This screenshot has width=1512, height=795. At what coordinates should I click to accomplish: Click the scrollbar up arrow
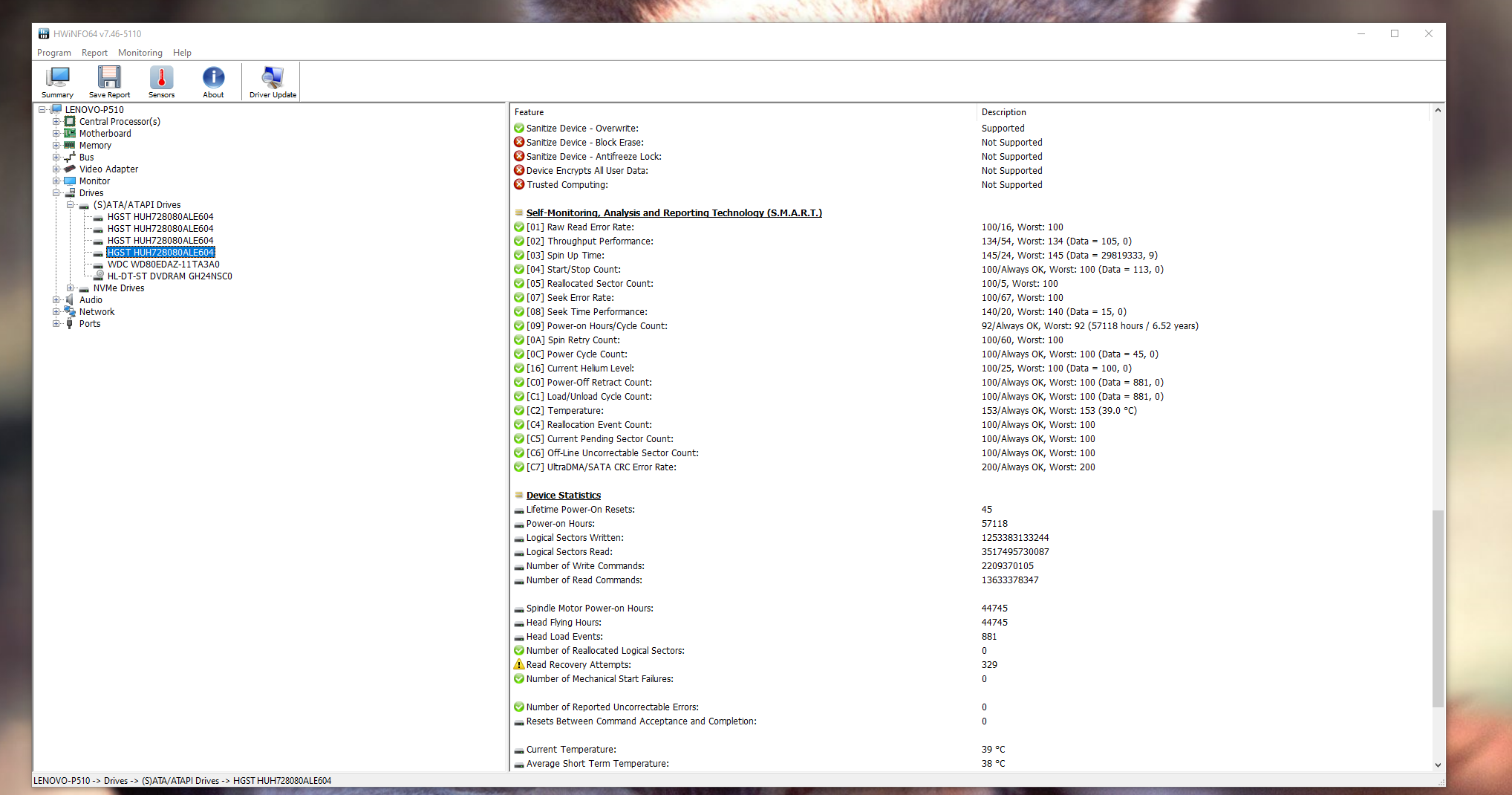click(x=1438, y=110)
